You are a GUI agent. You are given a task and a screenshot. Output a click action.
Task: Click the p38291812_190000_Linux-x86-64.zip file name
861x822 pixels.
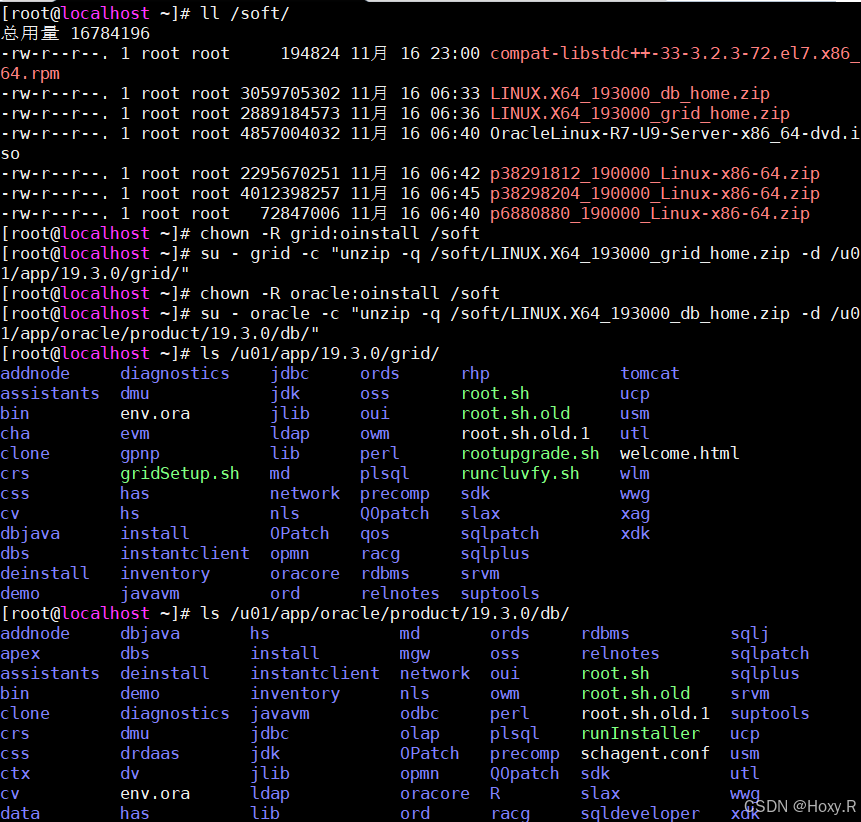pyautogui.click(x=655, y=174)
